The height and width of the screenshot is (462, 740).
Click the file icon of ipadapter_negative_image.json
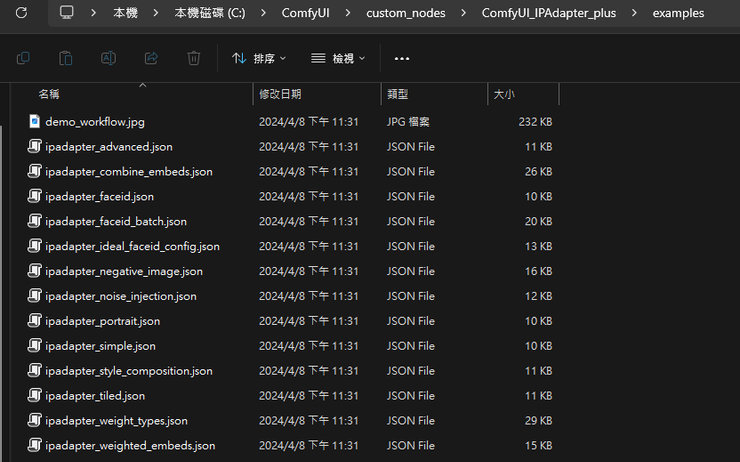(x=34, y=270)
